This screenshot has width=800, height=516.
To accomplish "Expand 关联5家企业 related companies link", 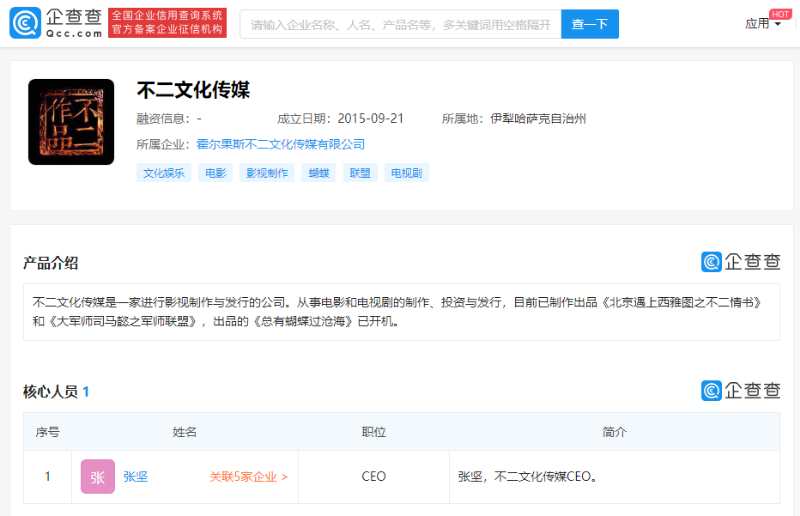I will click(x=248, y=477).
